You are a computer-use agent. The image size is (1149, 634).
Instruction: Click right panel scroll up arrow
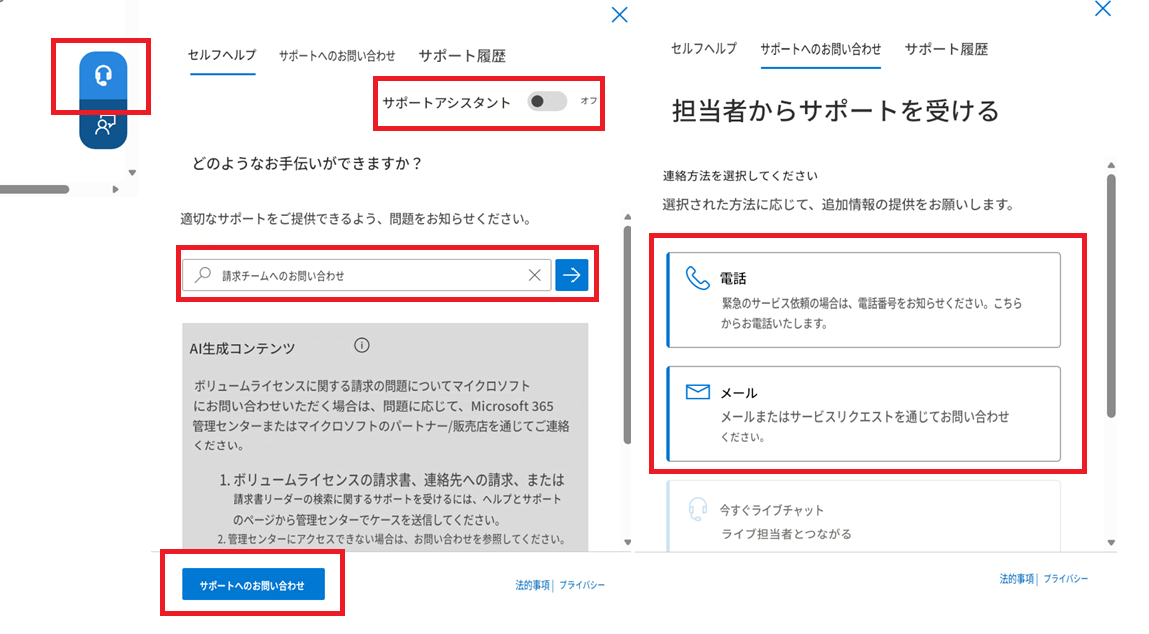(x=1112, y=165)
